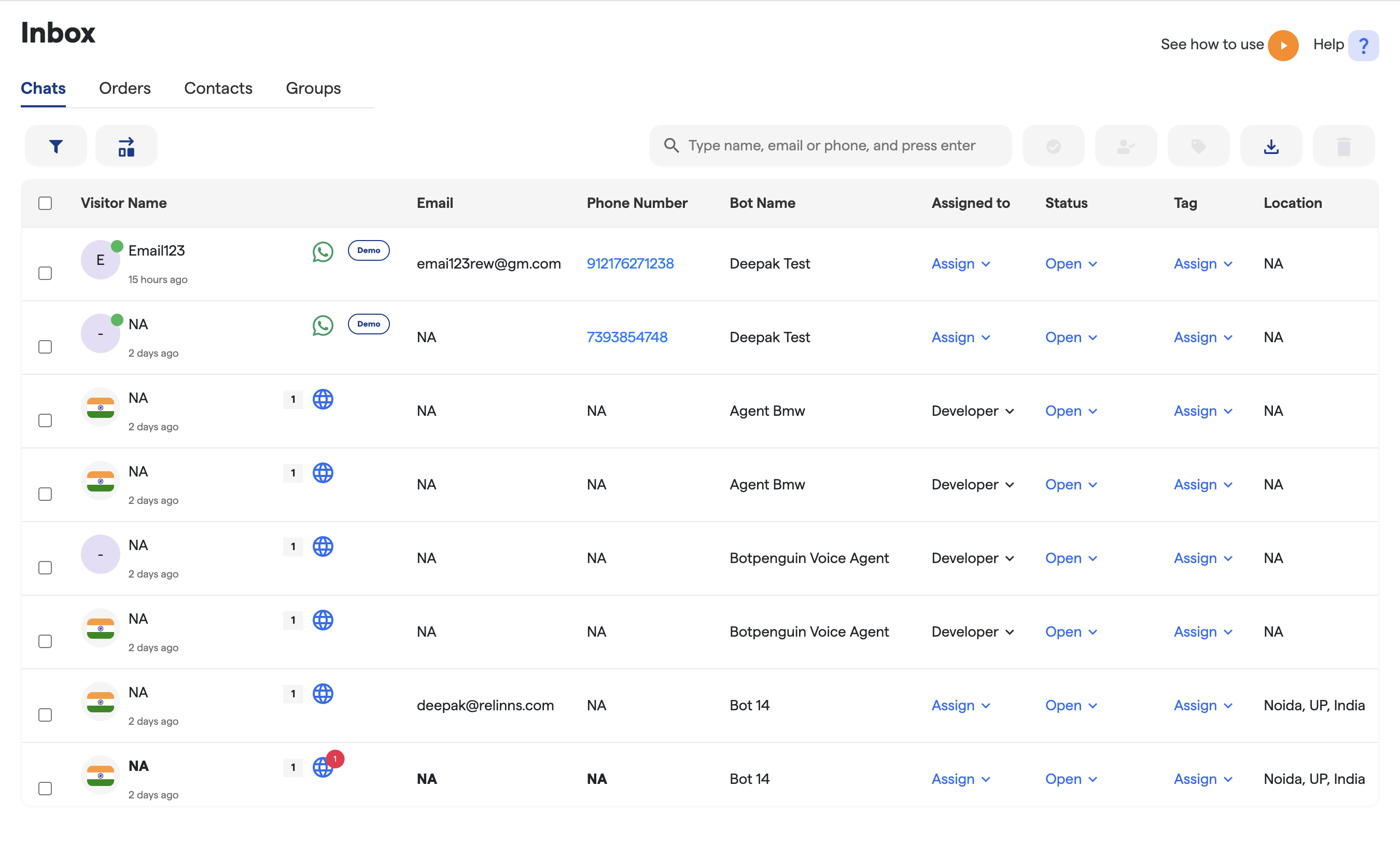This screenshot has height=843, width=1400.
Task: Click the search name, email or phone field
Action: pos(830,146)
